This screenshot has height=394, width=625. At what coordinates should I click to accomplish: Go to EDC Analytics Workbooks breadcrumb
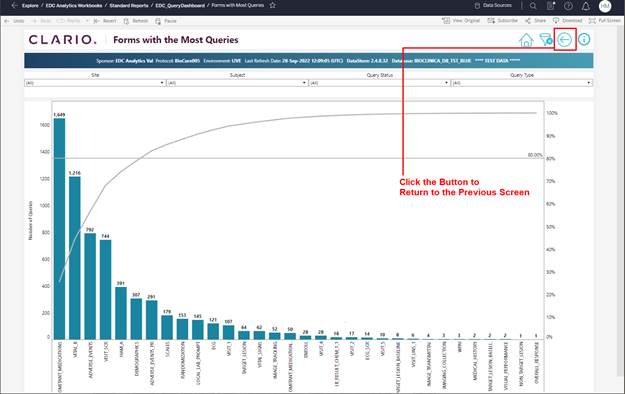pos(74,6)
